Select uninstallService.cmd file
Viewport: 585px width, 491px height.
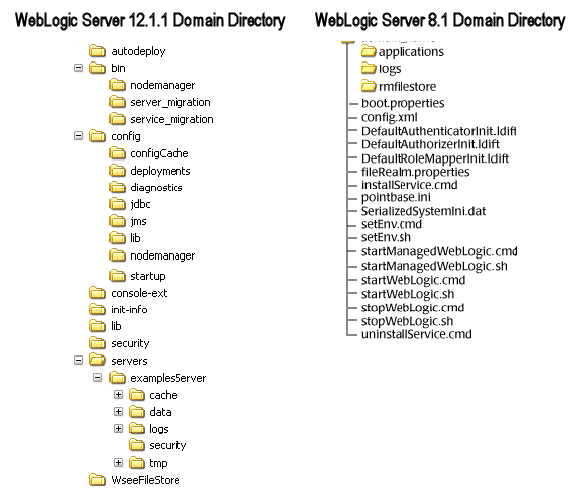[x=416, y=334]
